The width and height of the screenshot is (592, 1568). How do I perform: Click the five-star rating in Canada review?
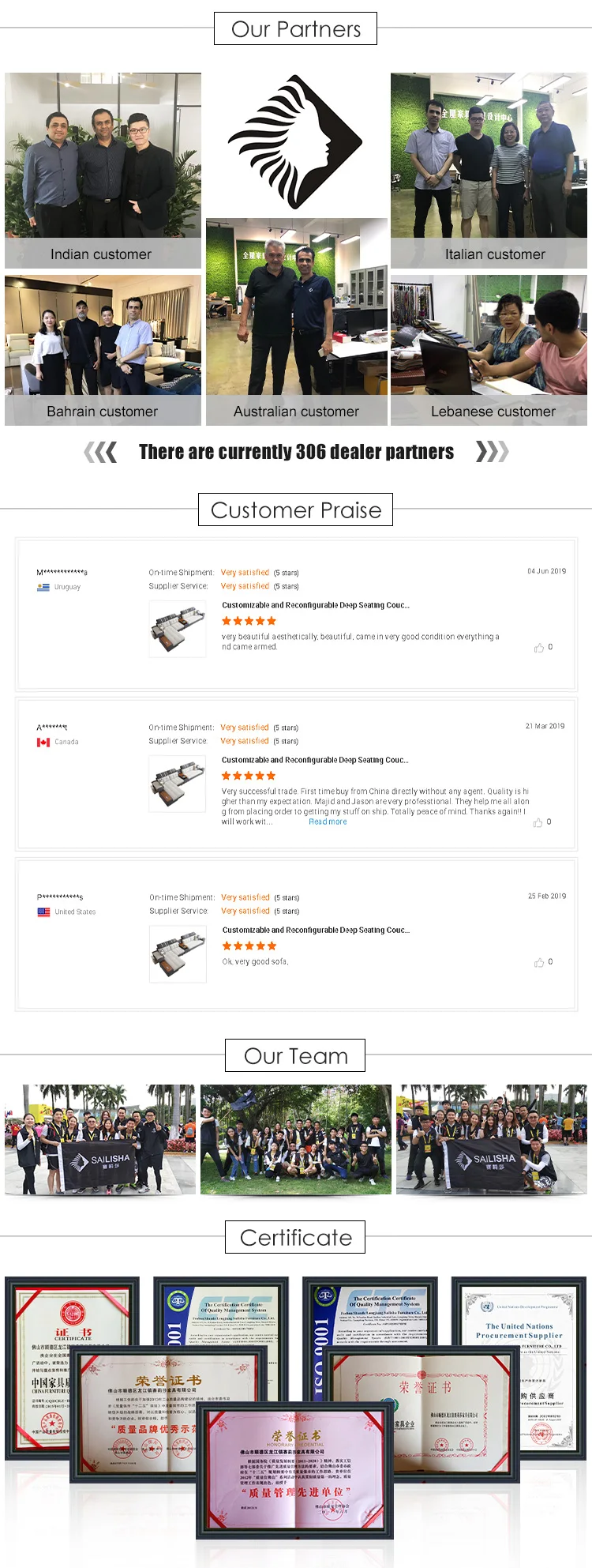249,776
